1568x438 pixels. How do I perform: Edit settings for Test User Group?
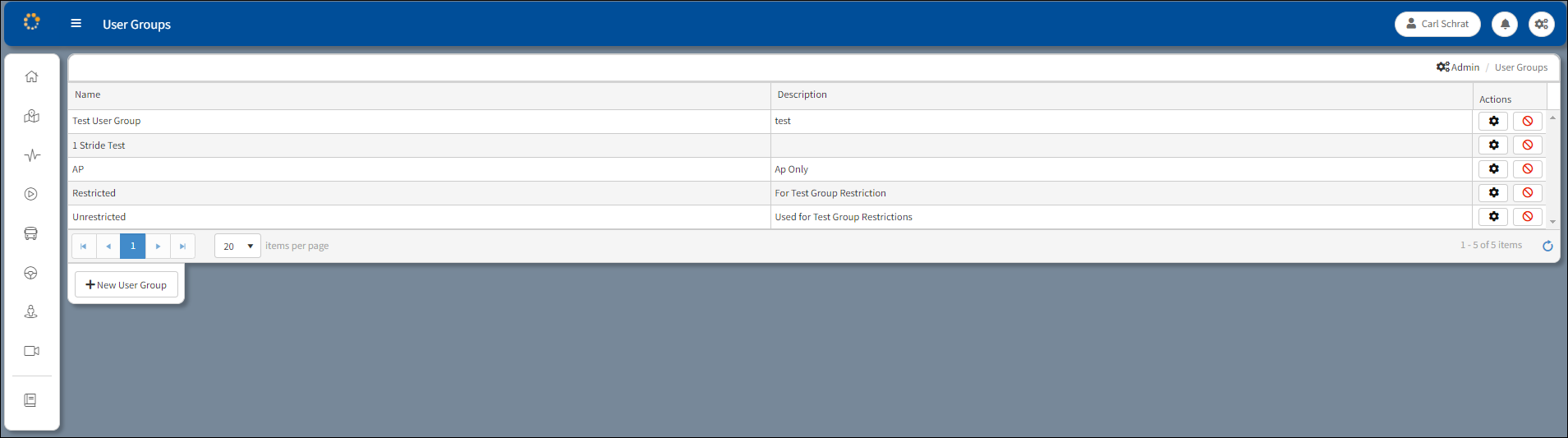coord(1493,121)
